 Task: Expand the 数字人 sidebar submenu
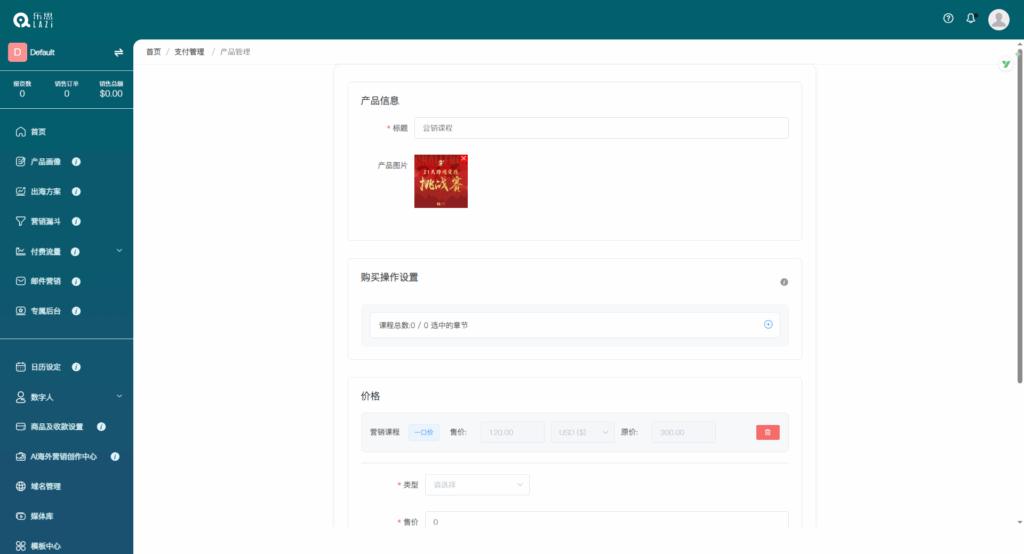[x=119, y=396]
